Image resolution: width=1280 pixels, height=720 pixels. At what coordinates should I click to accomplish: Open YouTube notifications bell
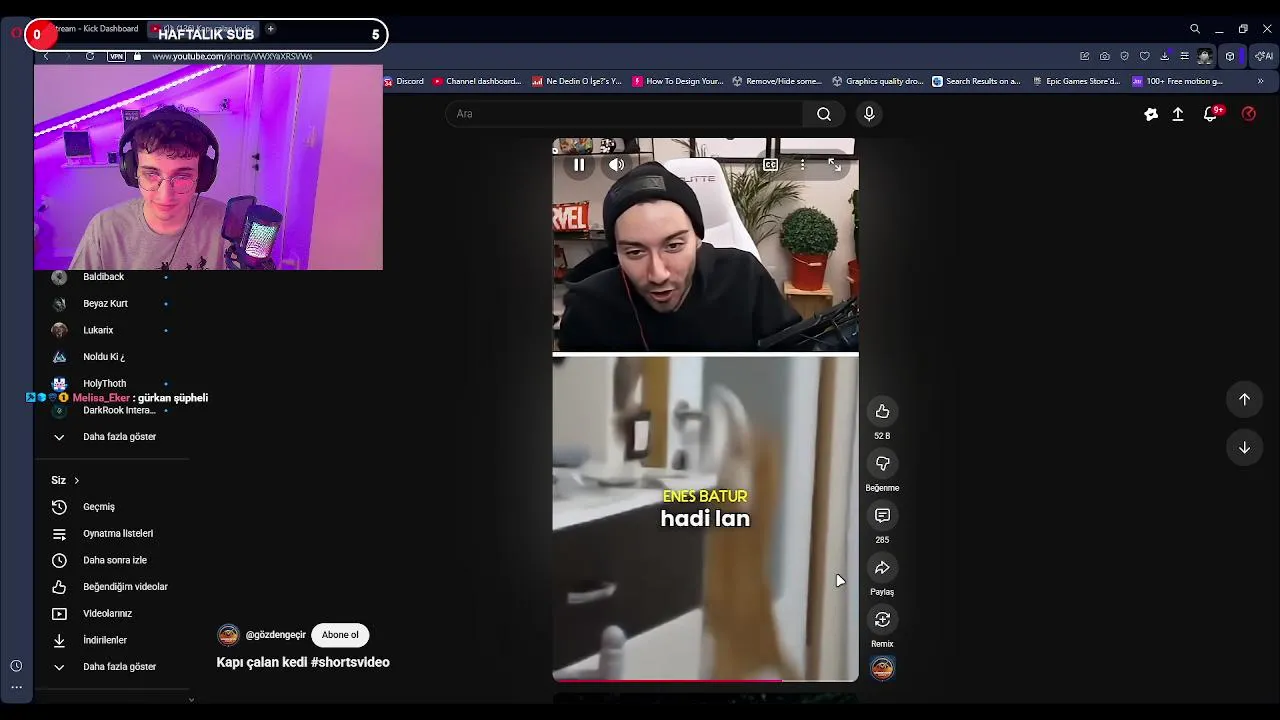[x=1210, y=114]
